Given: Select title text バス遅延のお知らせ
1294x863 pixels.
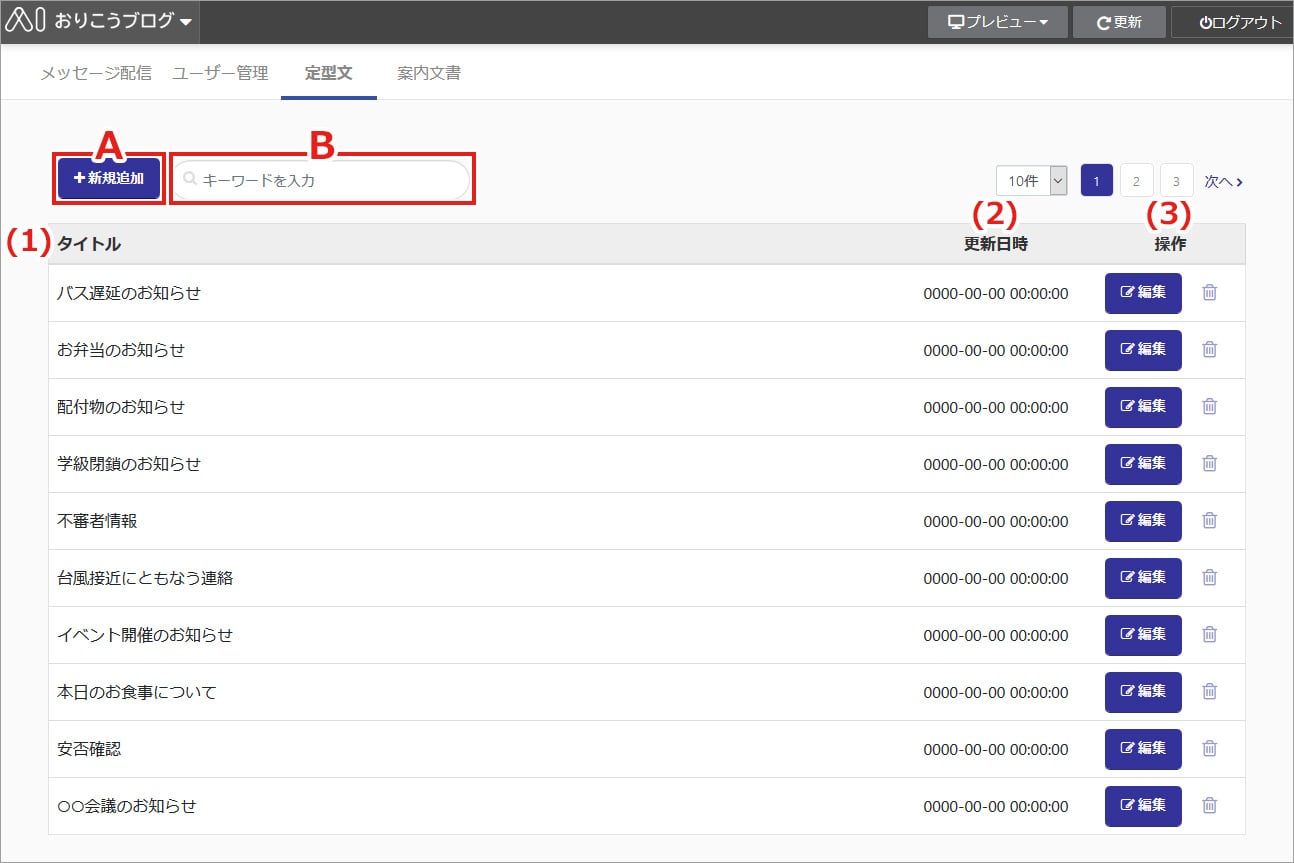Looking at the screenshot, I should click(129, 293).
